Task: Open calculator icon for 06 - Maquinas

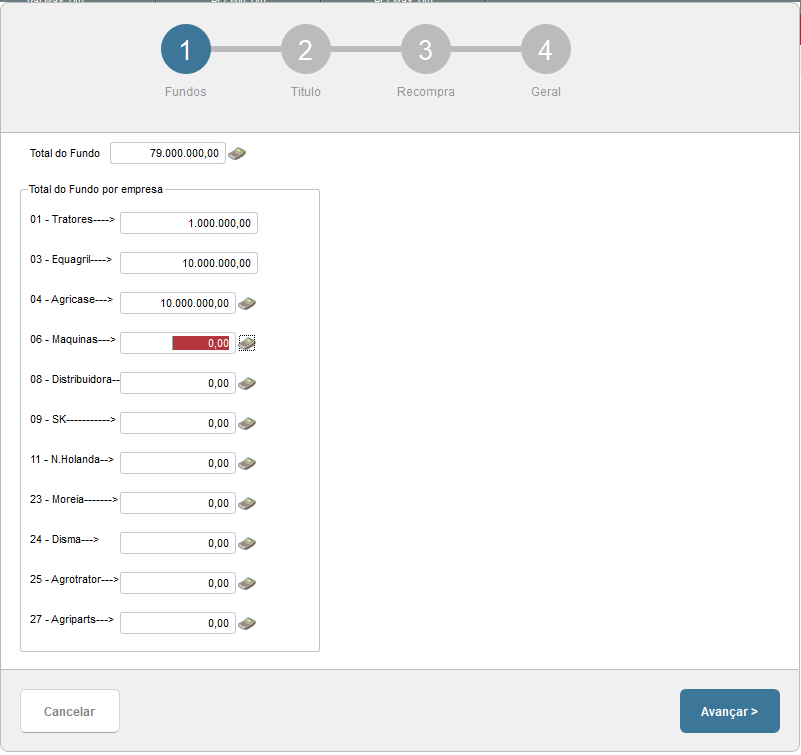Action: point(247,343)
